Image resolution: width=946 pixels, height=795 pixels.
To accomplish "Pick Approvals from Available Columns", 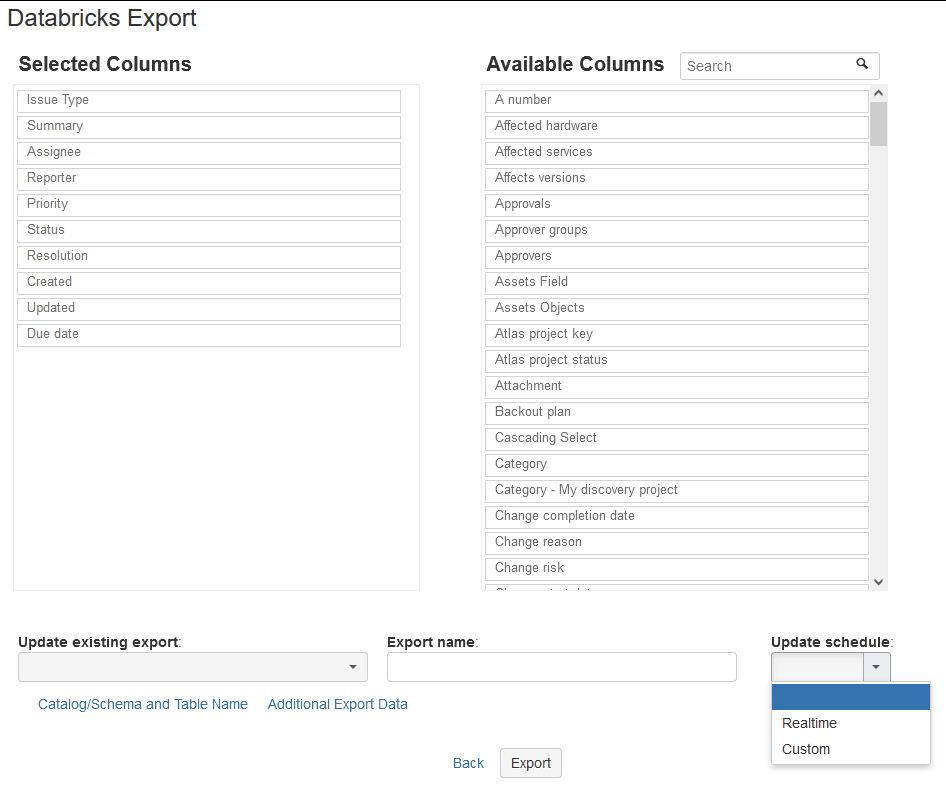I will [677, 205].
